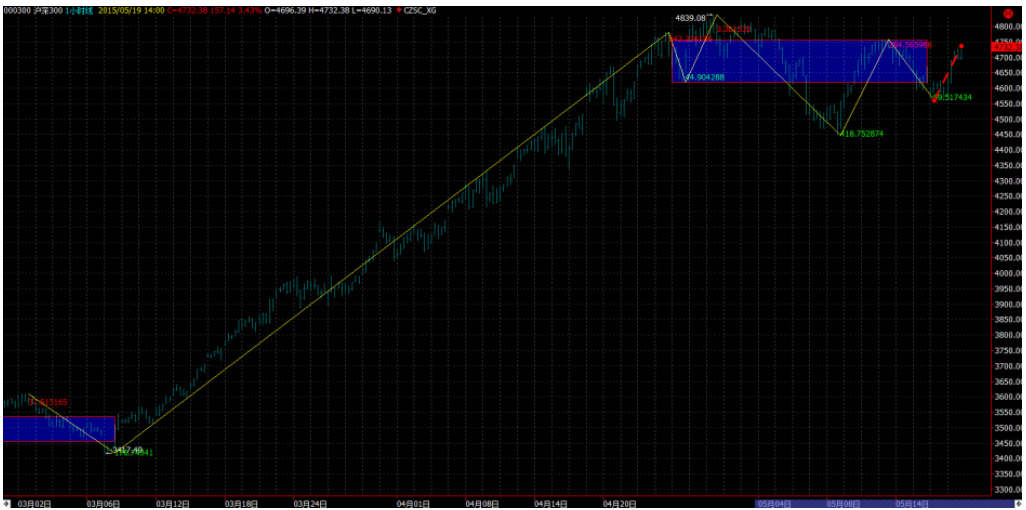Open the 1小时线 period selector
The image size is (1026, 510).
[68, 9]
